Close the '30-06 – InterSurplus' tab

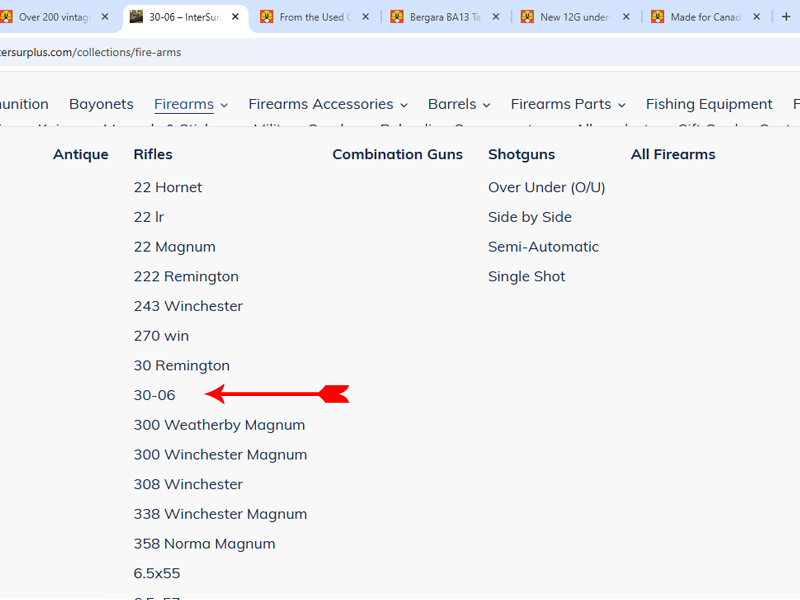click(235, 17)
